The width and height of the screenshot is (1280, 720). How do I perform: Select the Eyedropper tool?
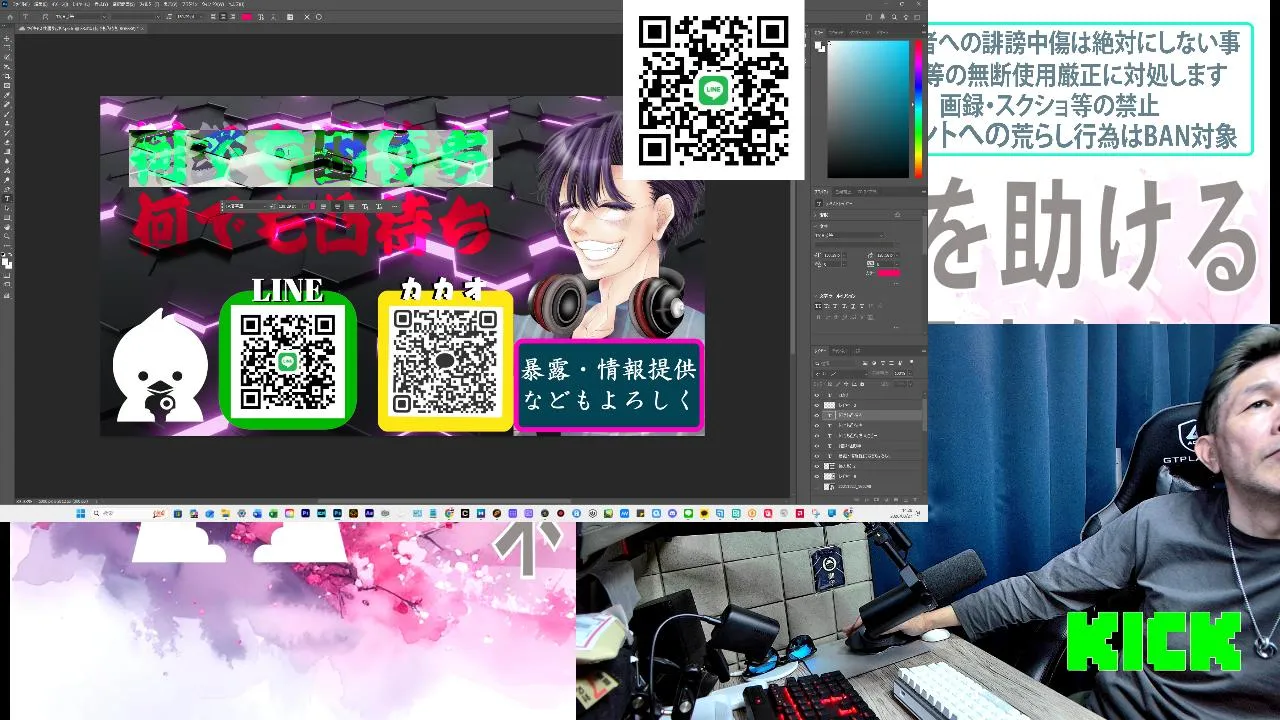click(9, 95)
